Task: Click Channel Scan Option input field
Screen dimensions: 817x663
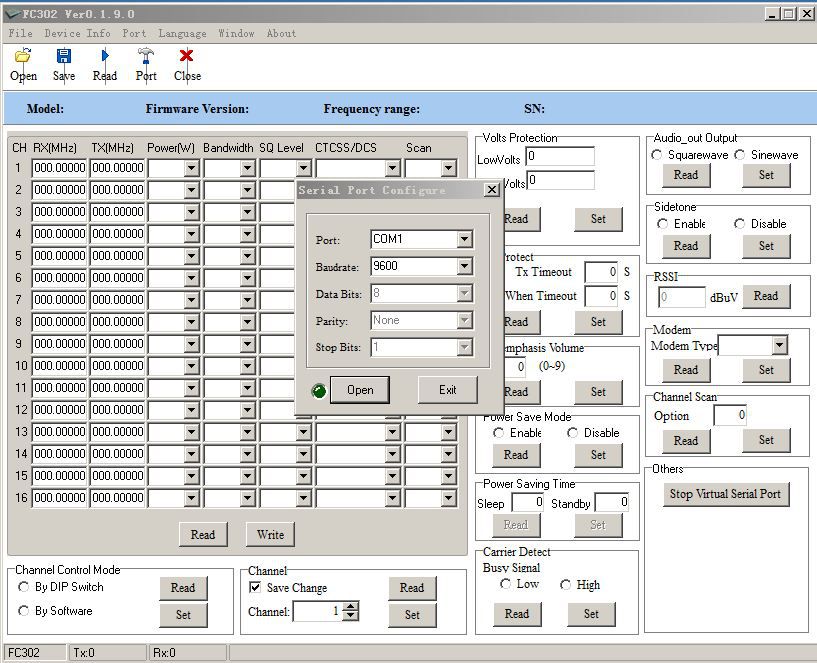Action: [730, 415]
